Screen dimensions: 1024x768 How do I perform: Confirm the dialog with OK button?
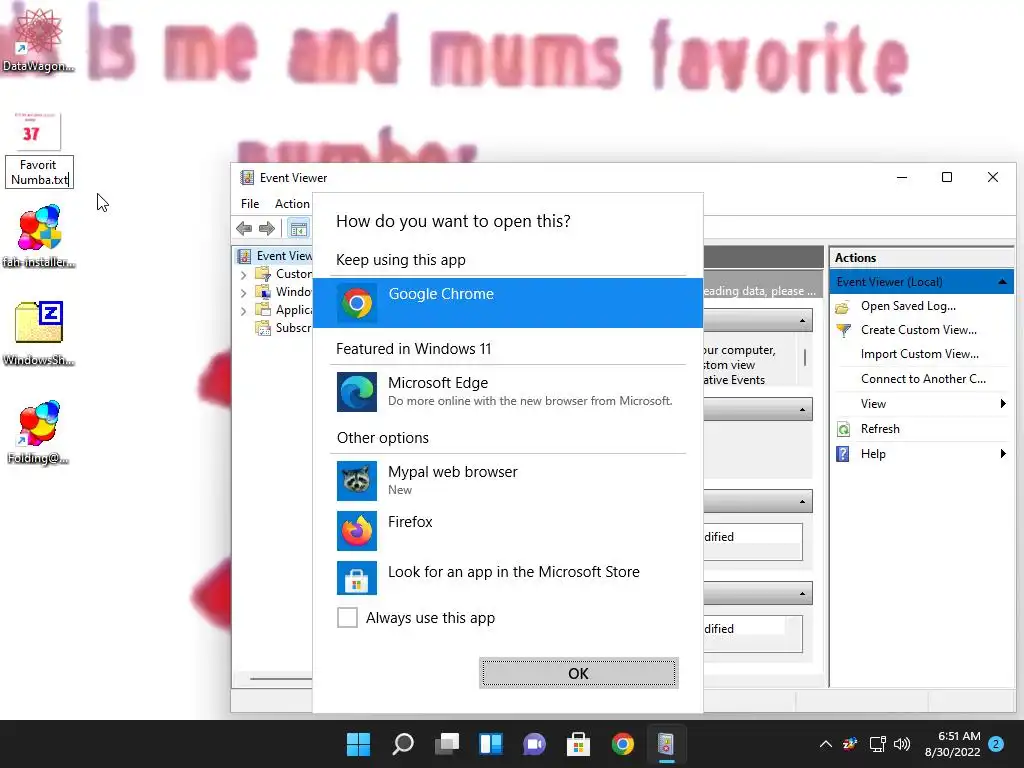[x=579, y=673]
